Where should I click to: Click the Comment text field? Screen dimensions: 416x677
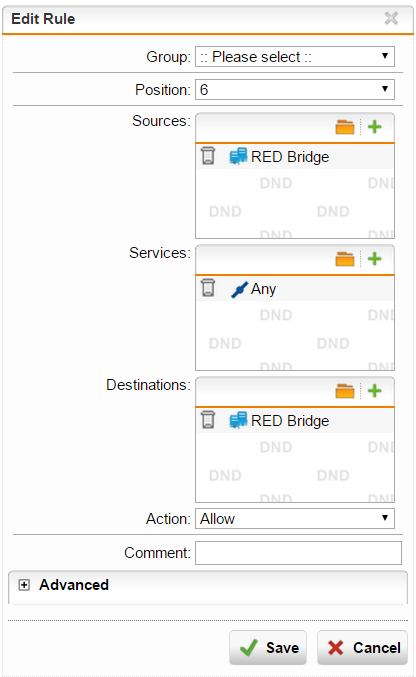point(298,553)
